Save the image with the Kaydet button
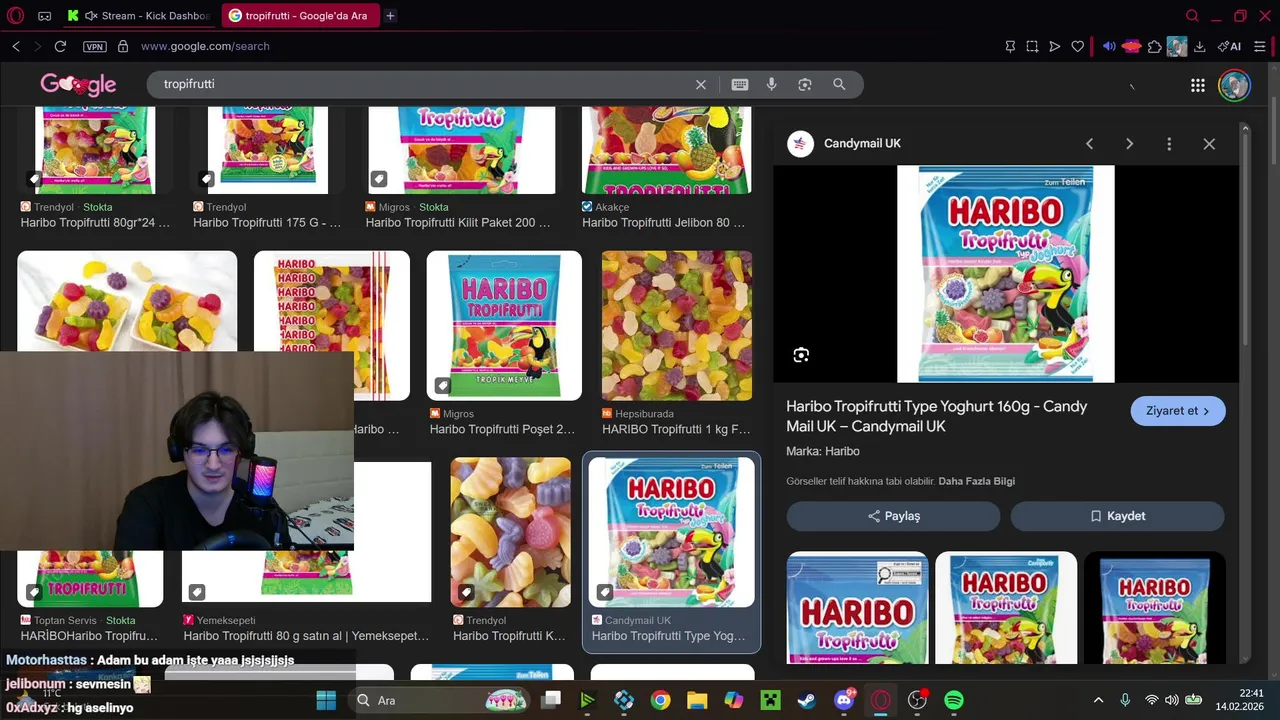This screenshot has height=720, width=1280. tap(1117, 516)
